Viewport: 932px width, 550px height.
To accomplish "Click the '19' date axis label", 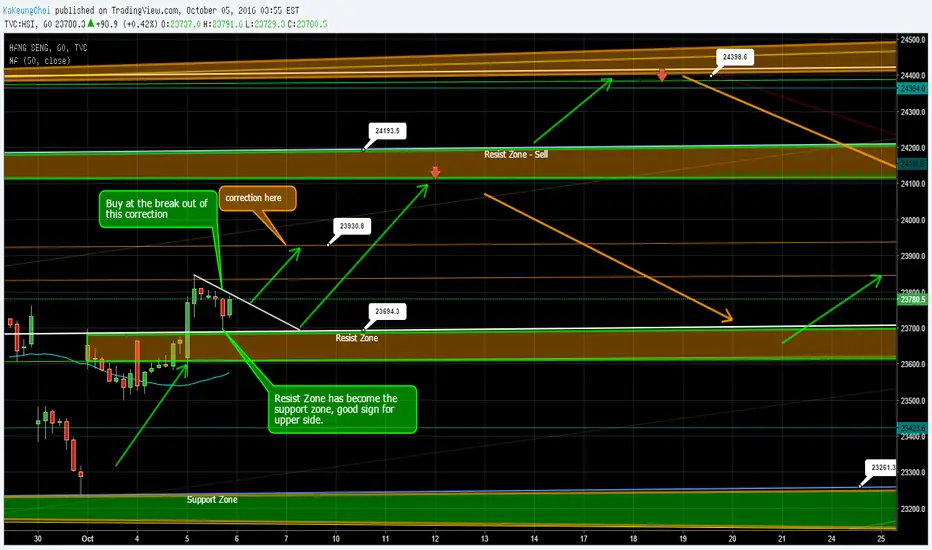I will [x=683, y=539].
